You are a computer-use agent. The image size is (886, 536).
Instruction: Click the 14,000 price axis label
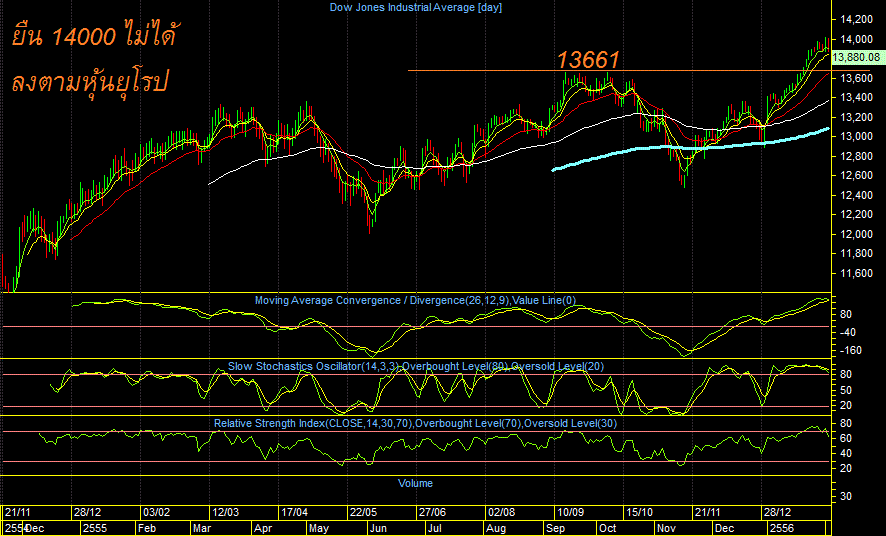(857, 39)
